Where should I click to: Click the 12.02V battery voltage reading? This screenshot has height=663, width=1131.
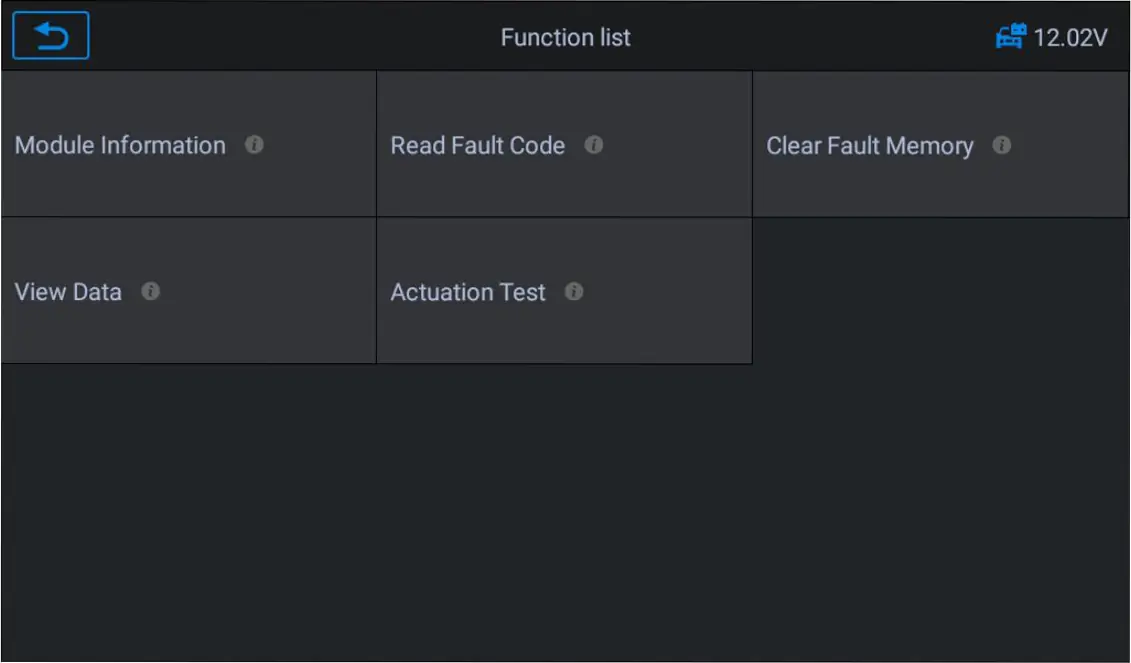point(1070,38)
